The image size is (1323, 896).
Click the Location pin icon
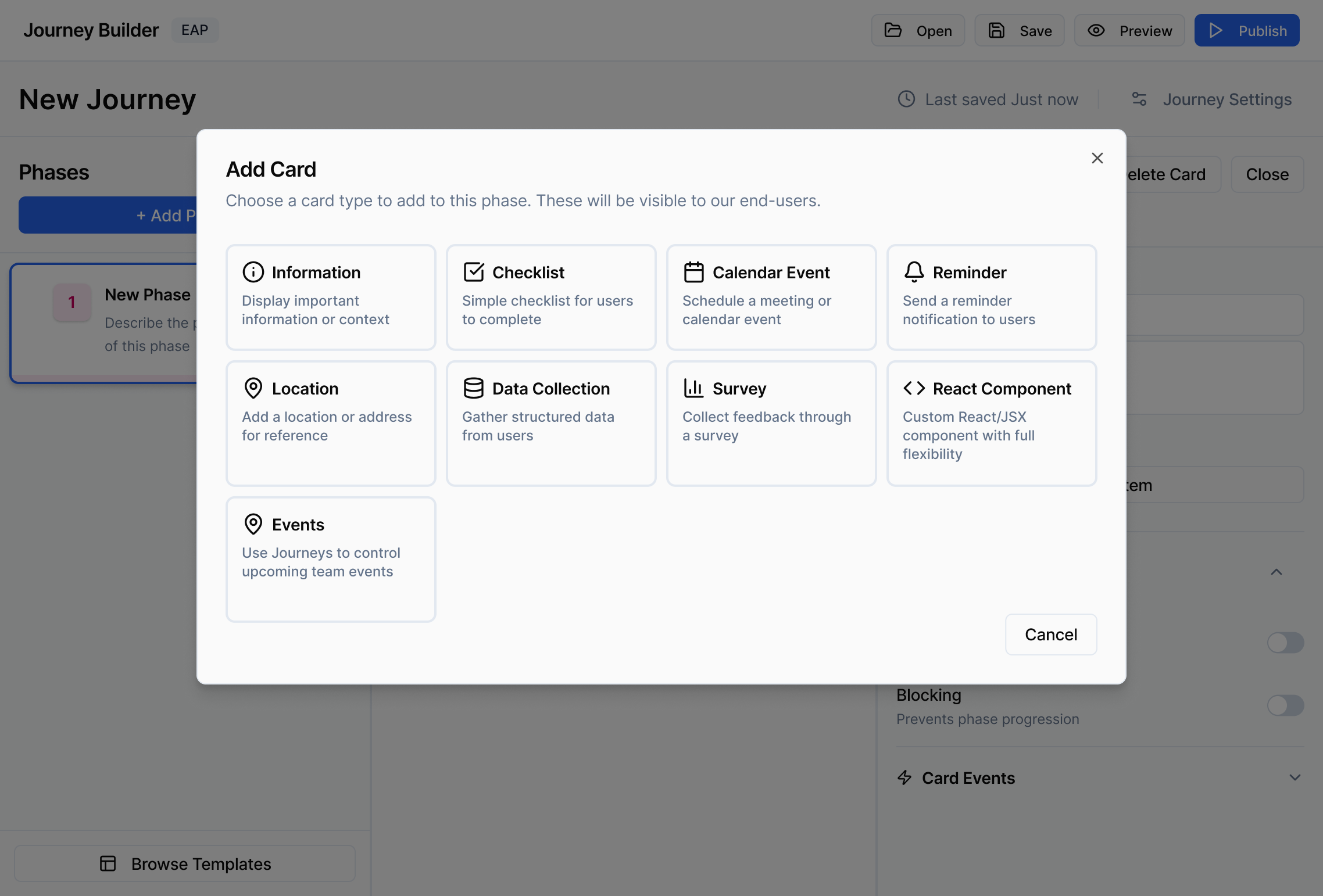pyautogui.click(x=253, y=388)
